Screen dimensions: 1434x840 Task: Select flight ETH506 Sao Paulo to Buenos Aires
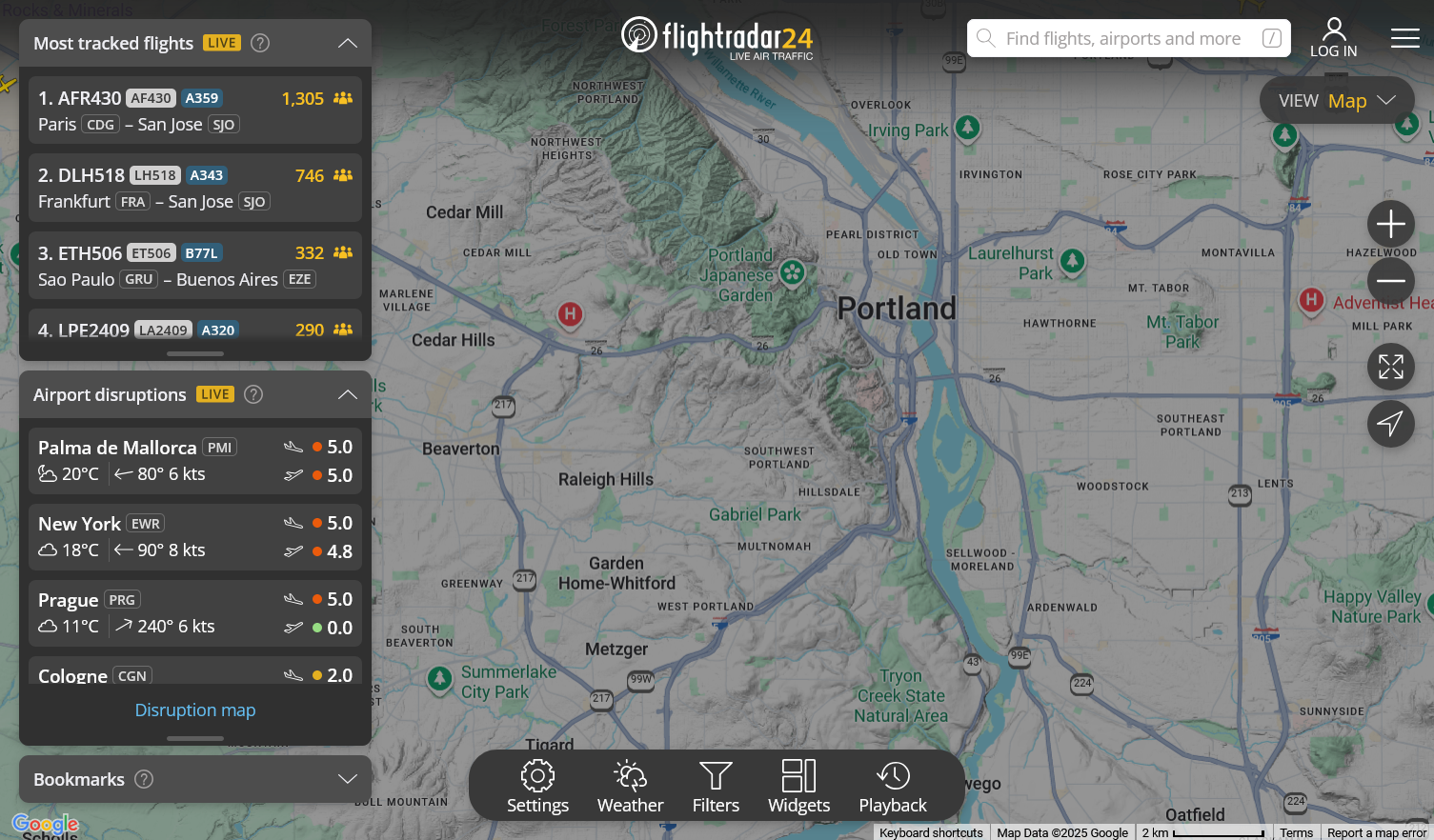click(x=195, y=266)
